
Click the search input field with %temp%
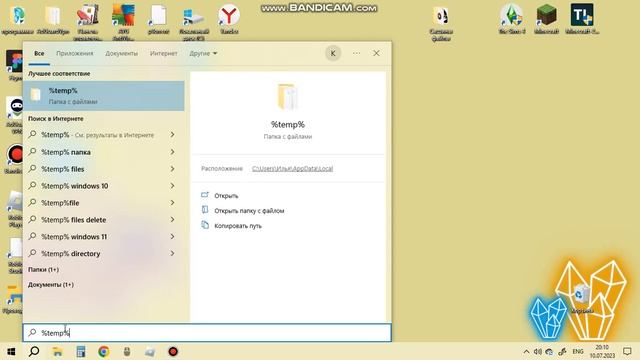(207, 333)
